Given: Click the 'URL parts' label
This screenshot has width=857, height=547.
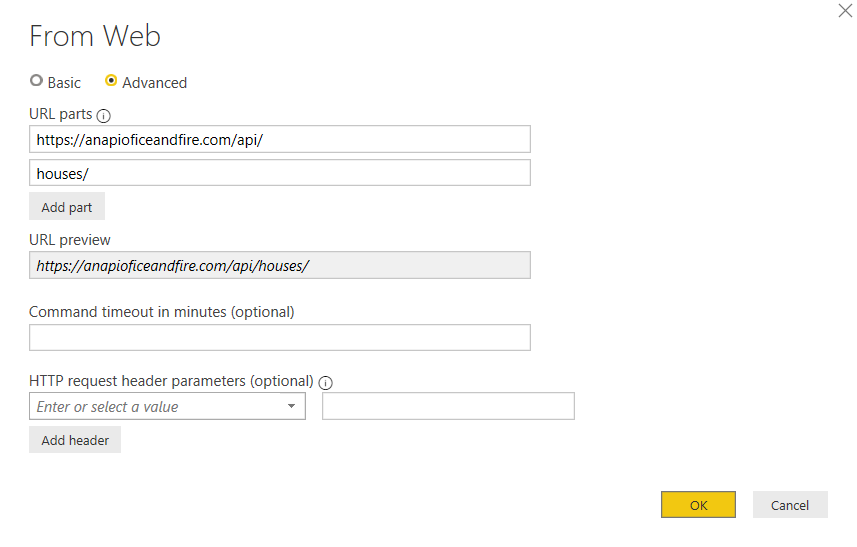Looking at the screenshot, I should 61,115.
